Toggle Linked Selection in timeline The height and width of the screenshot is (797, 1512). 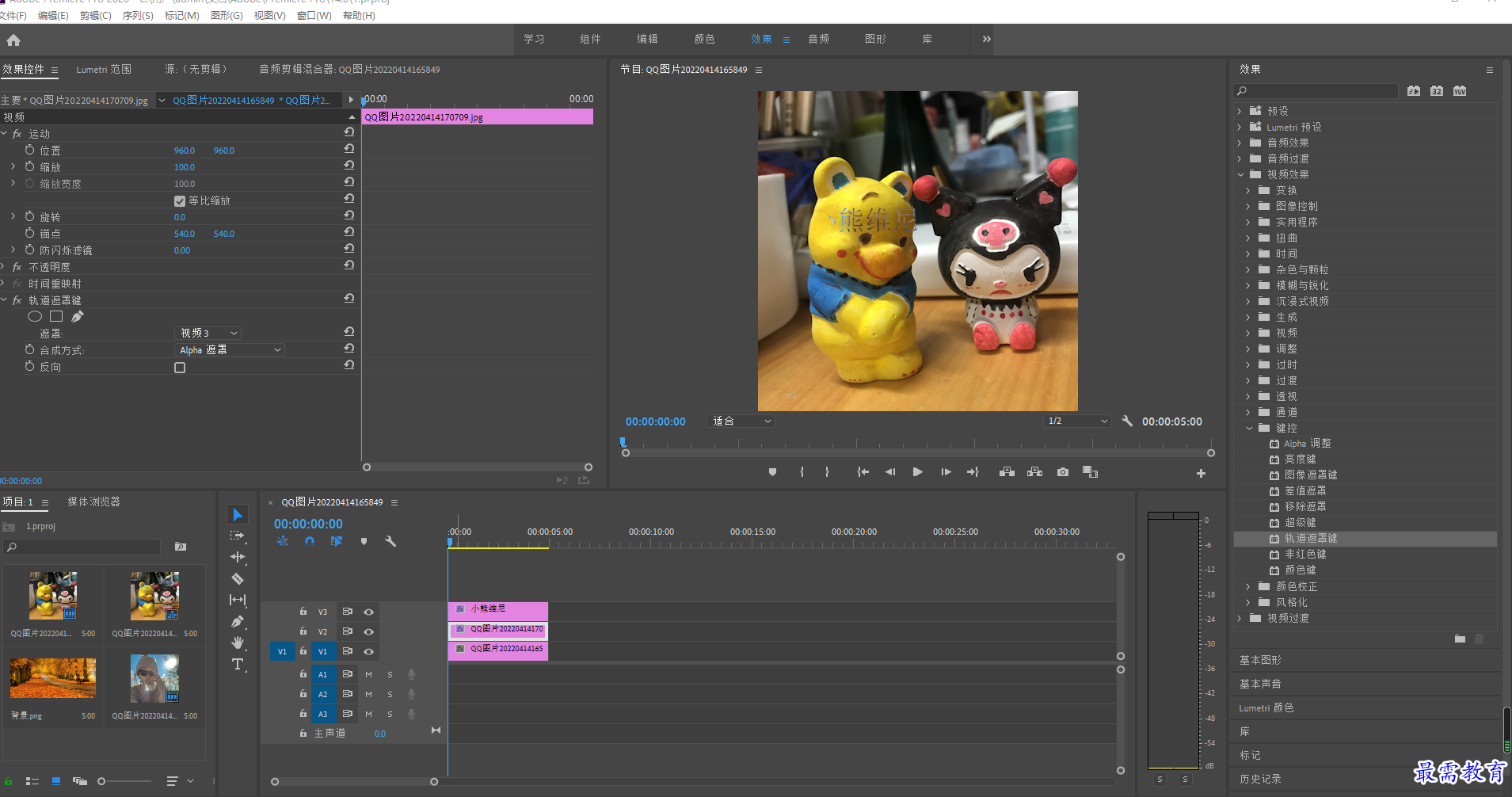click(337, 541)
